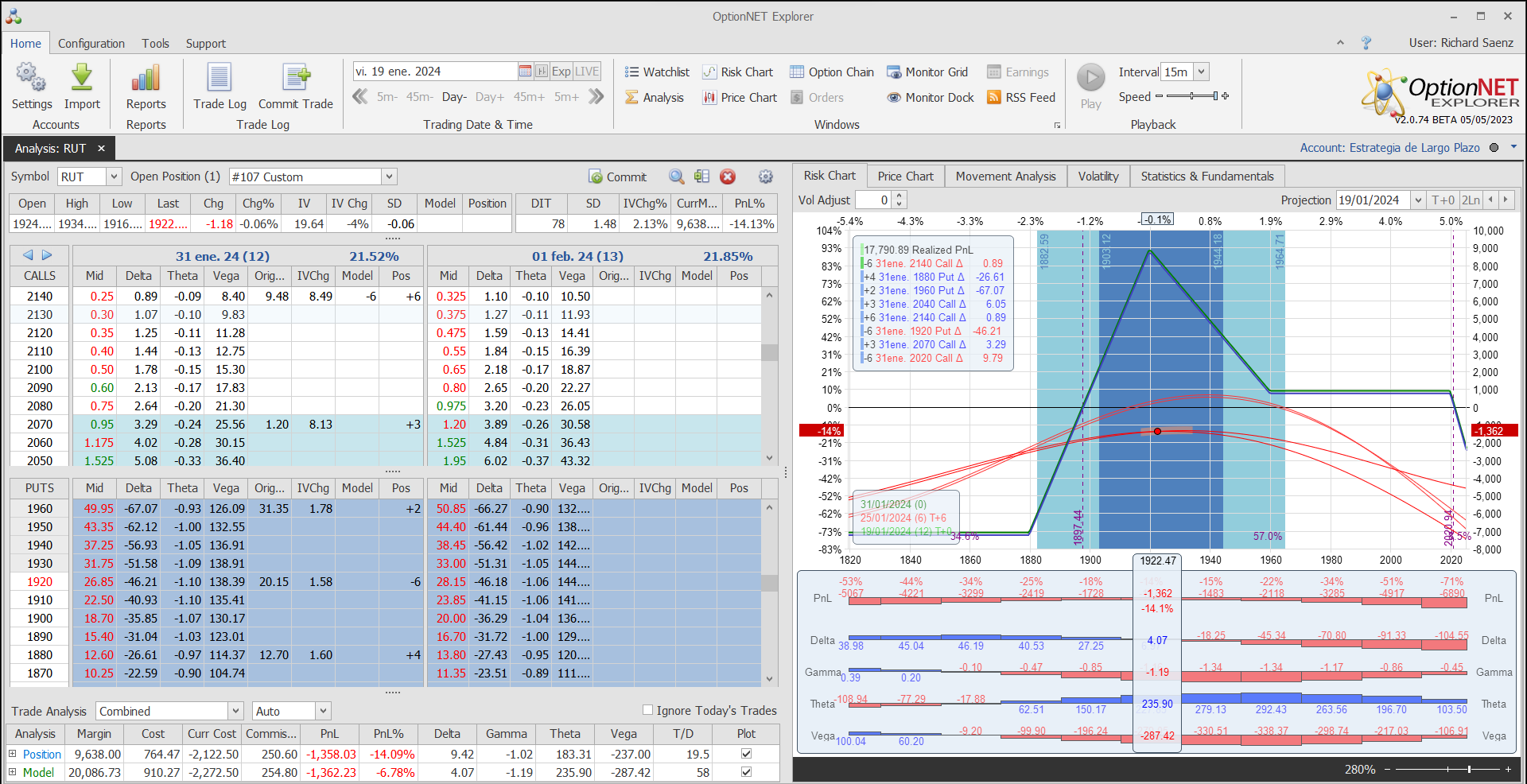Image resolution: width=1527 pixels, height=784 pixels.
Task: Open the account selector dropdown arrow
Action: coord(1513,147)
